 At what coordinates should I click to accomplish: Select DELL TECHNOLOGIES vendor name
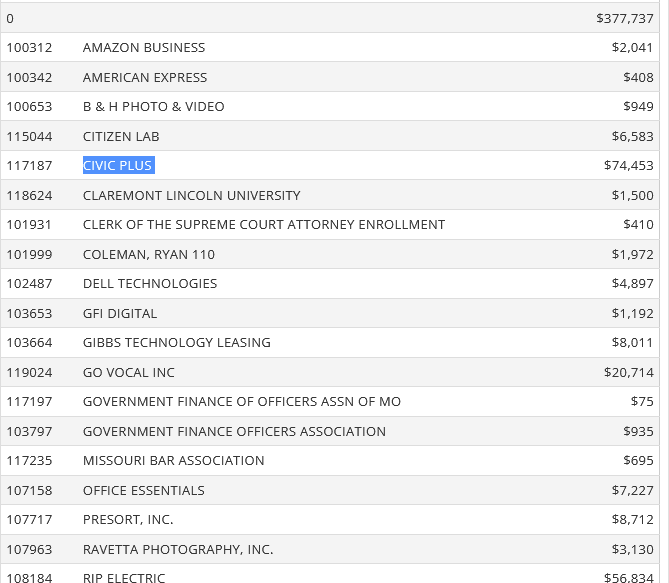click(x=150, y=283)
